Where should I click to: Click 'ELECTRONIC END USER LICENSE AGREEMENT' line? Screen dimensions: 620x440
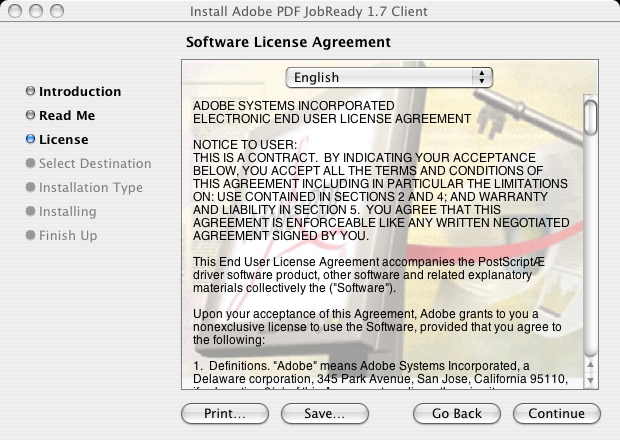coord(332,119)
